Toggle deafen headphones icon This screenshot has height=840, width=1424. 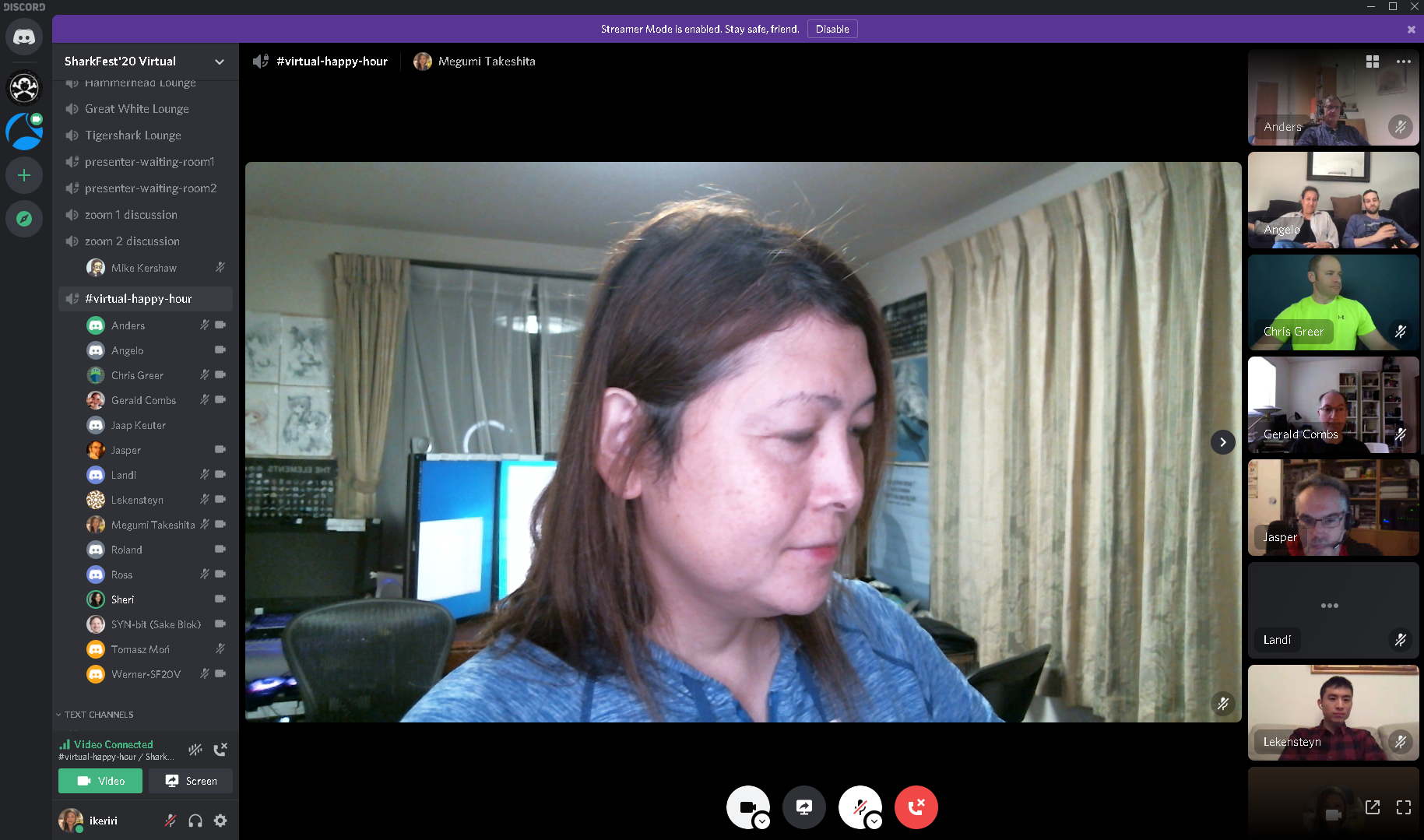[195, 821]
